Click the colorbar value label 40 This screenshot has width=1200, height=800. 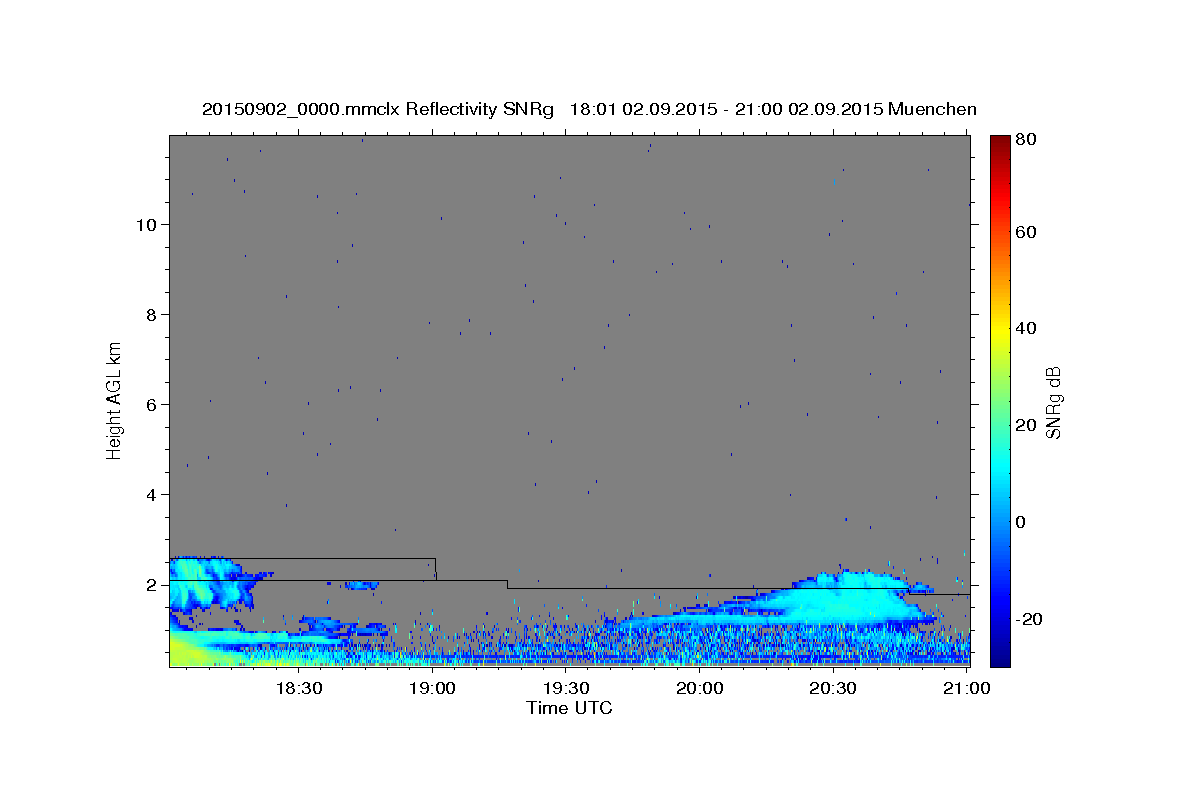pos(1026,328)
